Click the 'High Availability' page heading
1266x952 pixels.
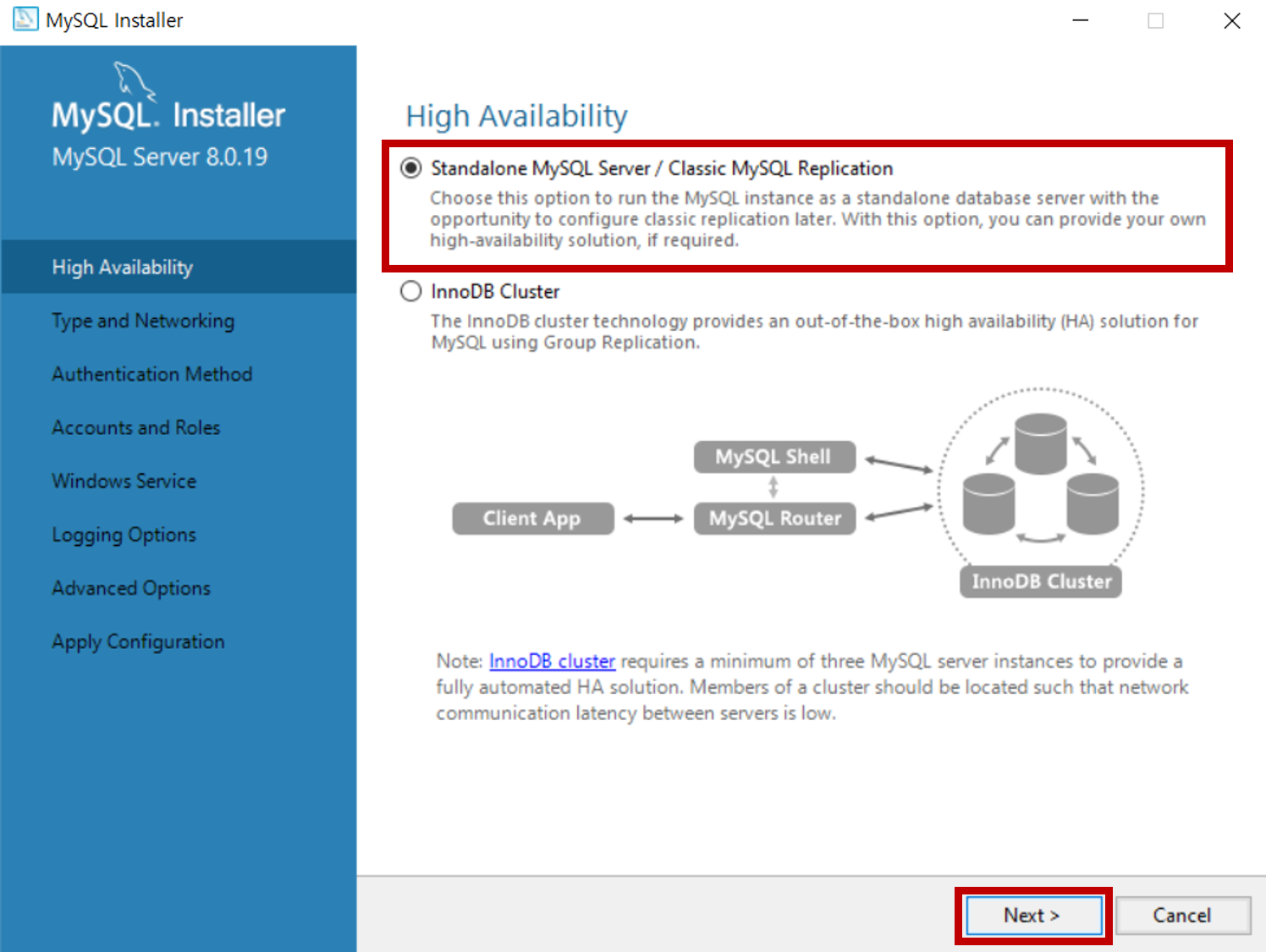click(516, 116)
